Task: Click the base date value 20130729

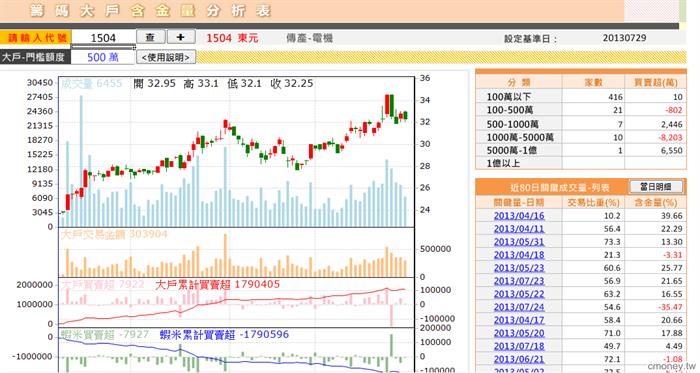Action: point(624,38)
